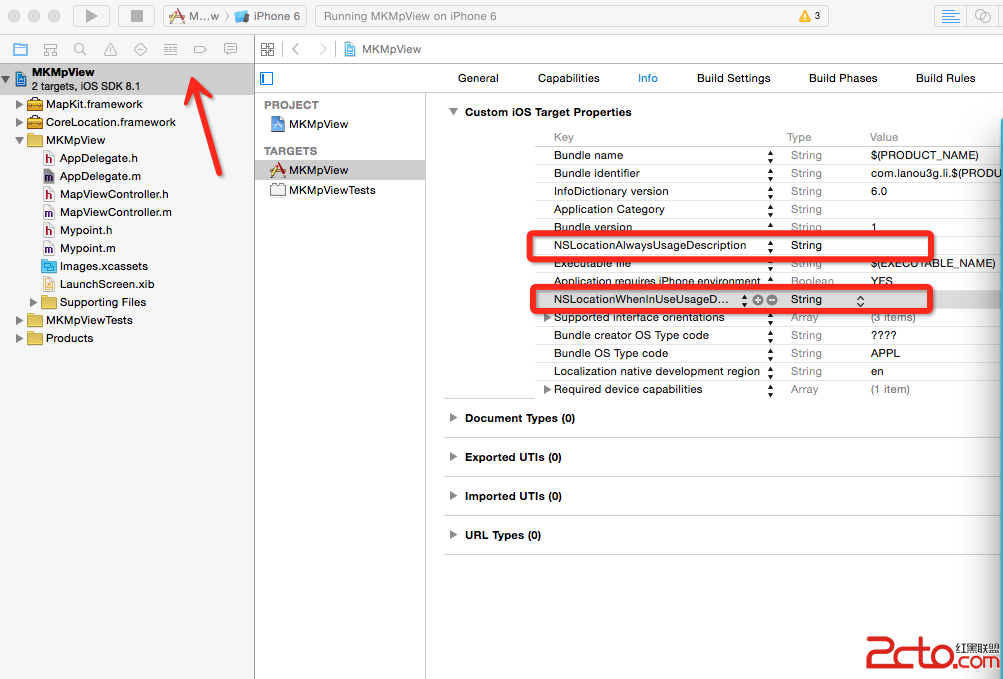Open String type dropdown for NSLocationWhenInUse
Screen dimensions: 1003x679
pos(860,300)
